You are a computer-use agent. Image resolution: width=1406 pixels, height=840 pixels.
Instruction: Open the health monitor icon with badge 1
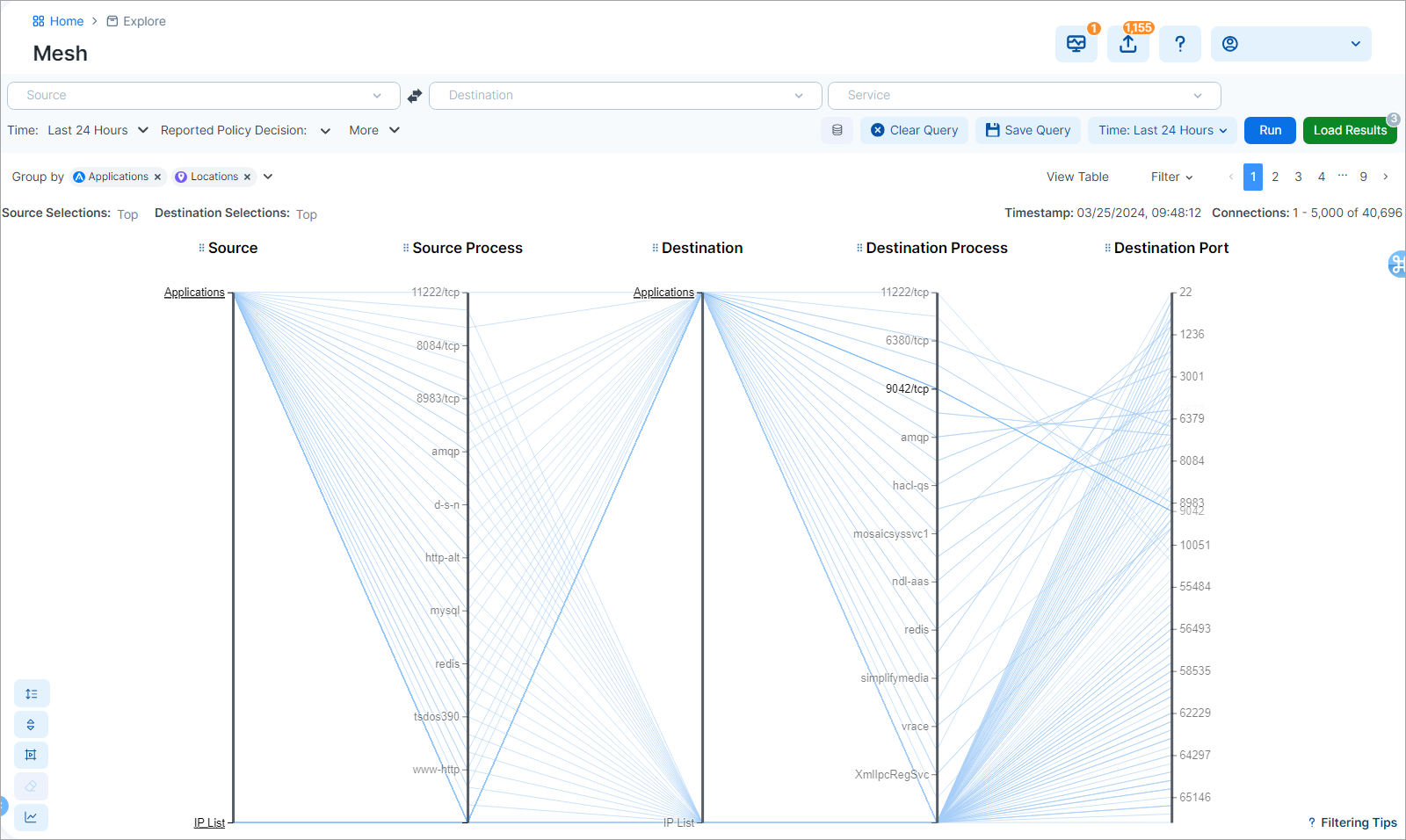[x=1076, y=44]
